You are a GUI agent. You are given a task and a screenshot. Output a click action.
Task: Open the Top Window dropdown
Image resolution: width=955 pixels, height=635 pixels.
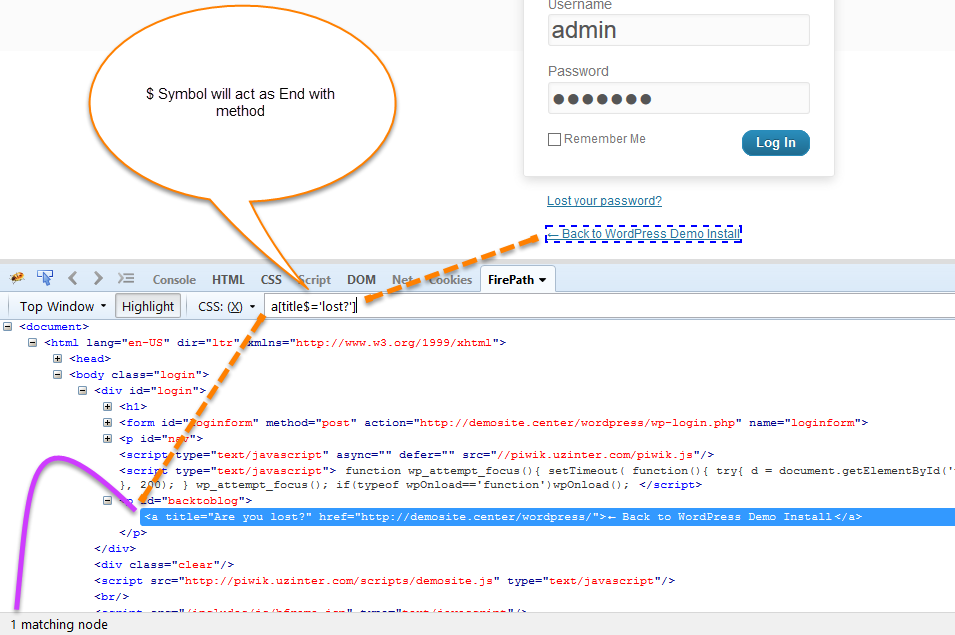click(x=60, y=306)
